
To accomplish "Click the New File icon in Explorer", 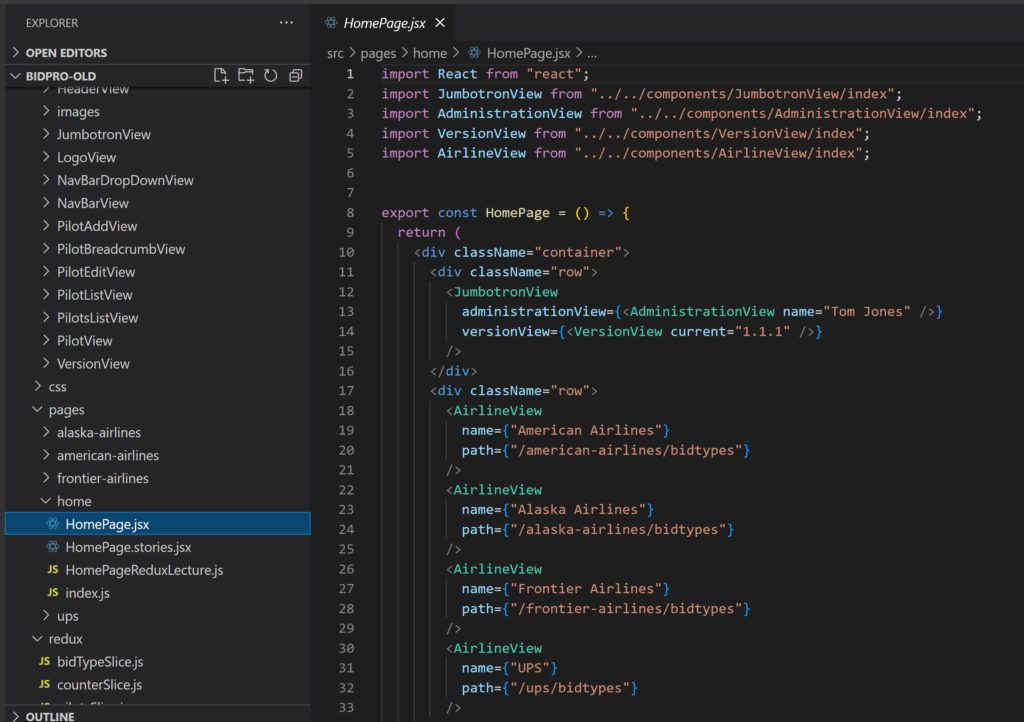I will 222,76.
